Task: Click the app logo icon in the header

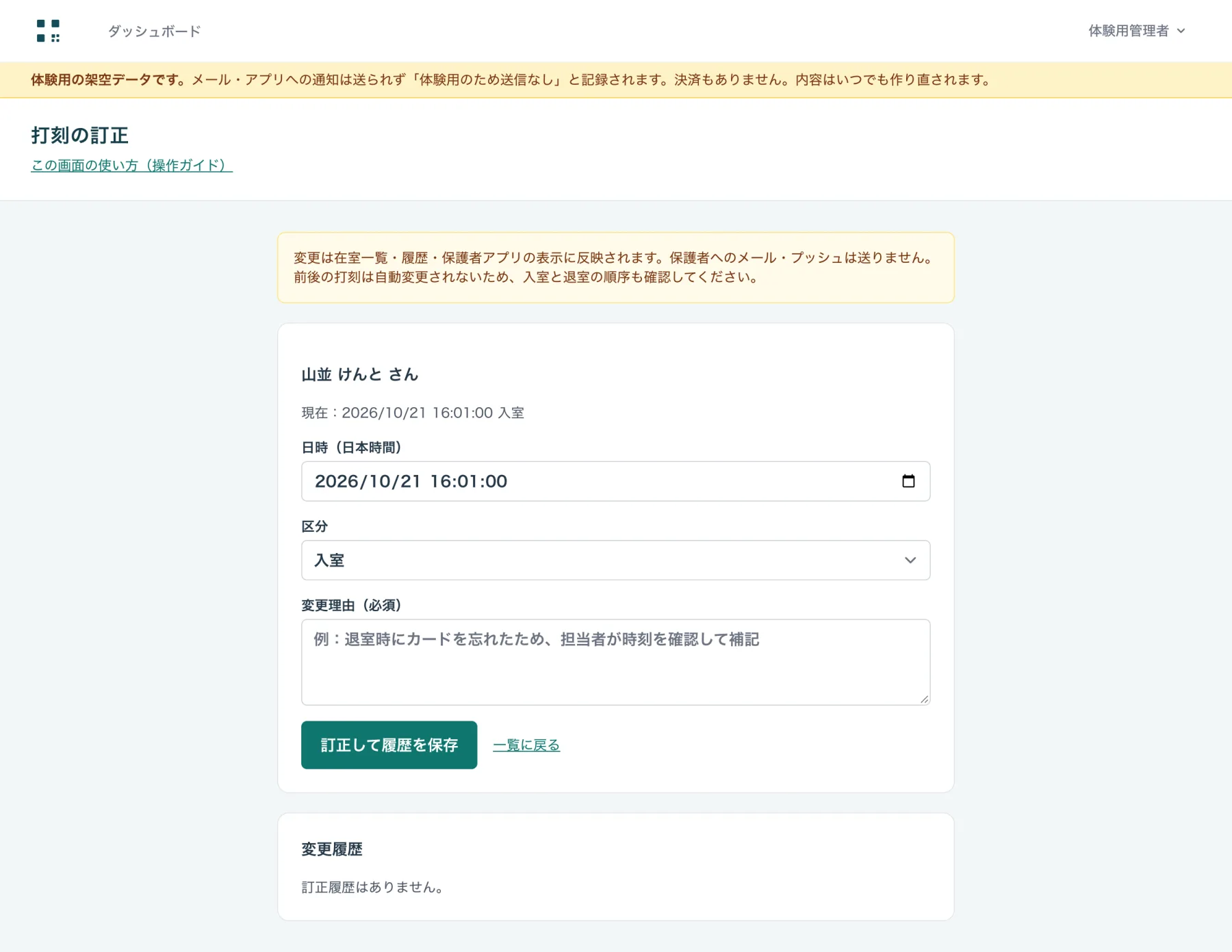Action: coord(48,31)
